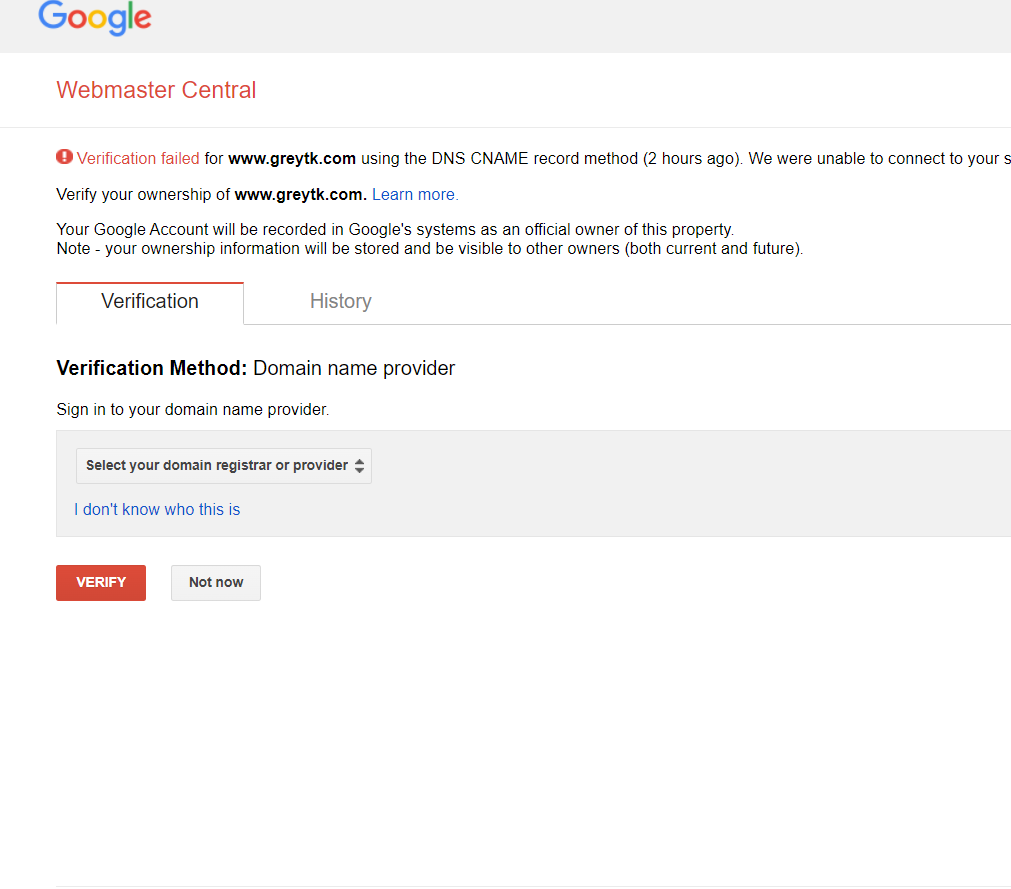Click the 'Your Google Account will be recorded' sentence
The image size is (1011, 889).
click(395, 230)
